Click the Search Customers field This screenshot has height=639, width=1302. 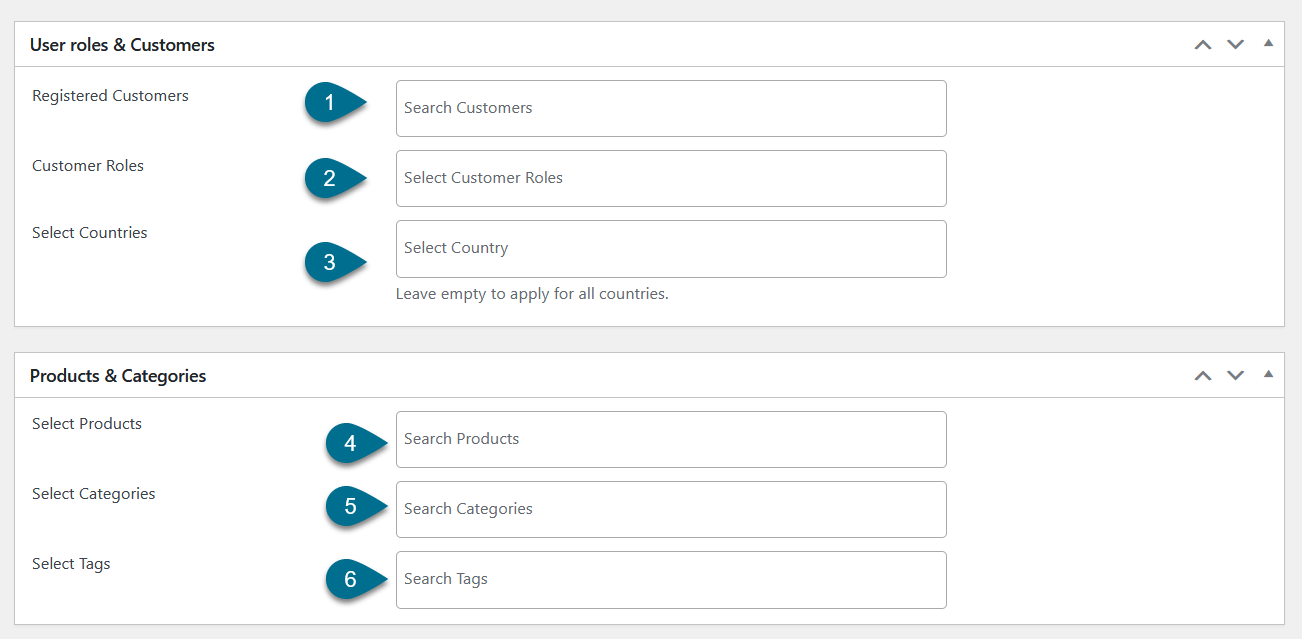pyautogui.click(x=670, y=108)
